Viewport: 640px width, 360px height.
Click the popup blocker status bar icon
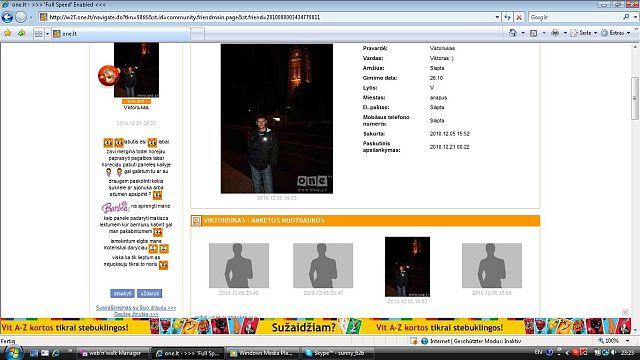pyautogui.click(x=414, y=340)
